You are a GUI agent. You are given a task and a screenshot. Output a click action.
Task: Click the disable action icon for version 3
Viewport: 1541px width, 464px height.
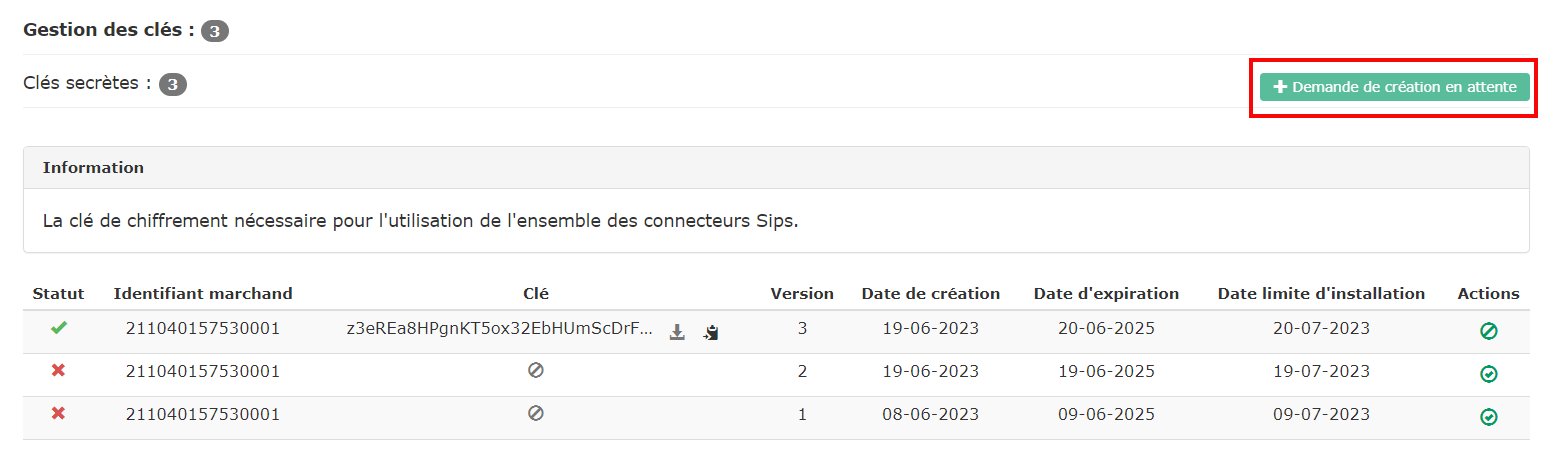click(1488, 331)
